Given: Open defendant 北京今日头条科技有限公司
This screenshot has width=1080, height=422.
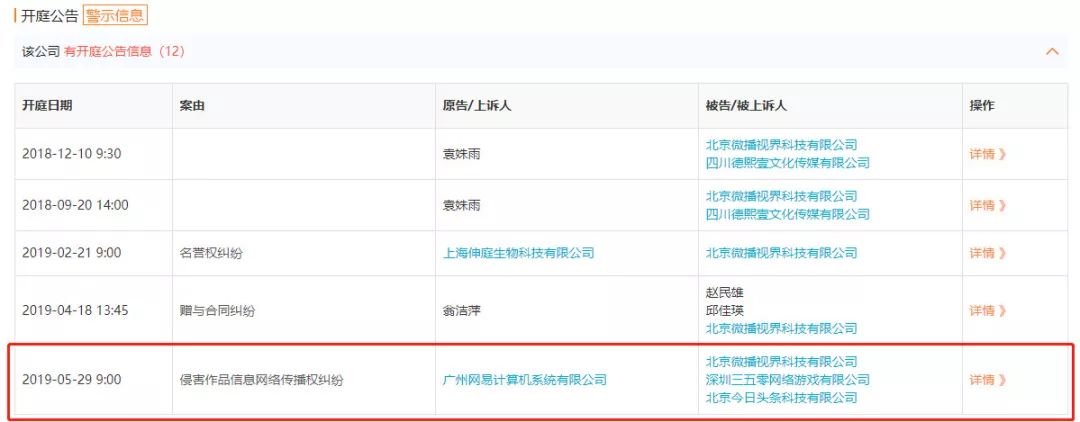Looking at the screenshot, I should point(781,397).
